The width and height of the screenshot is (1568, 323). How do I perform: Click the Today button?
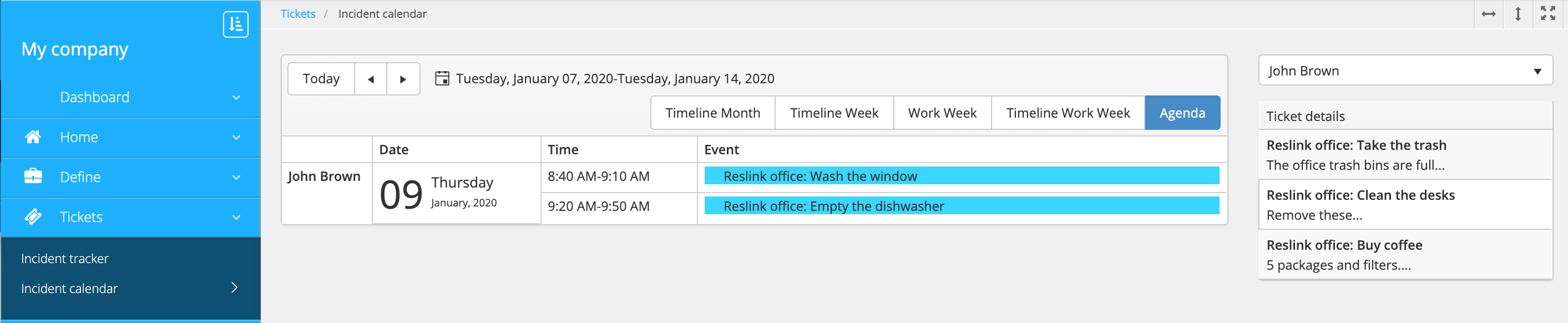(321, 79)
